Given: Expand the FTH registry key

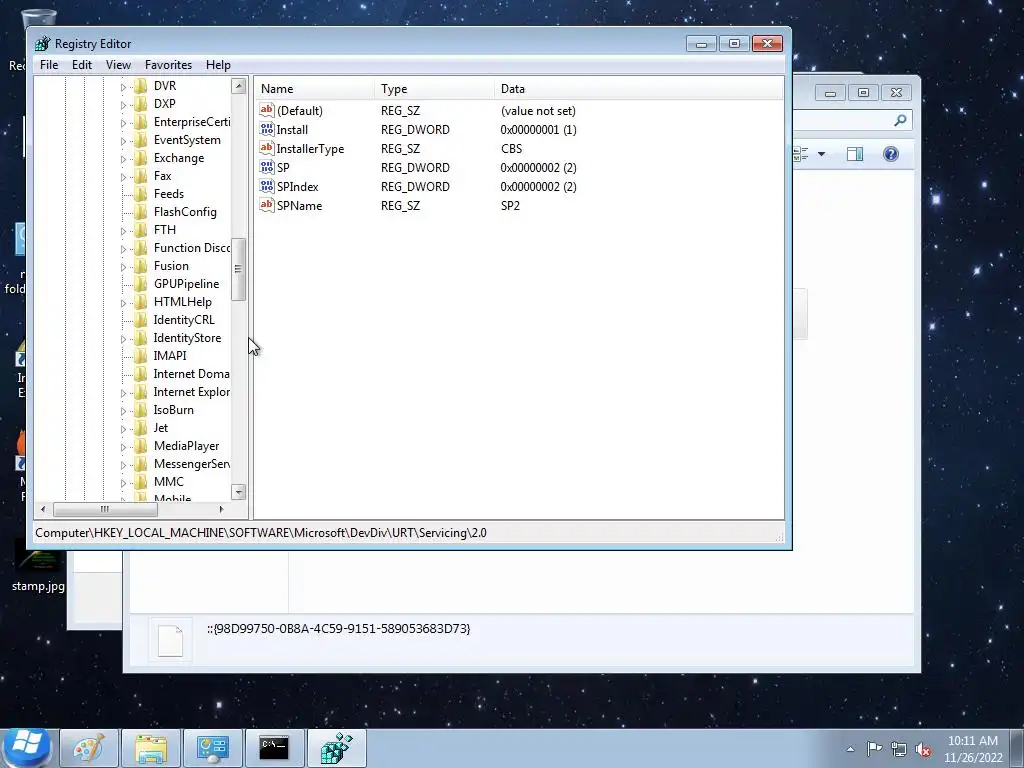Looking at the screenshot, I should click(x=123, y=231).
